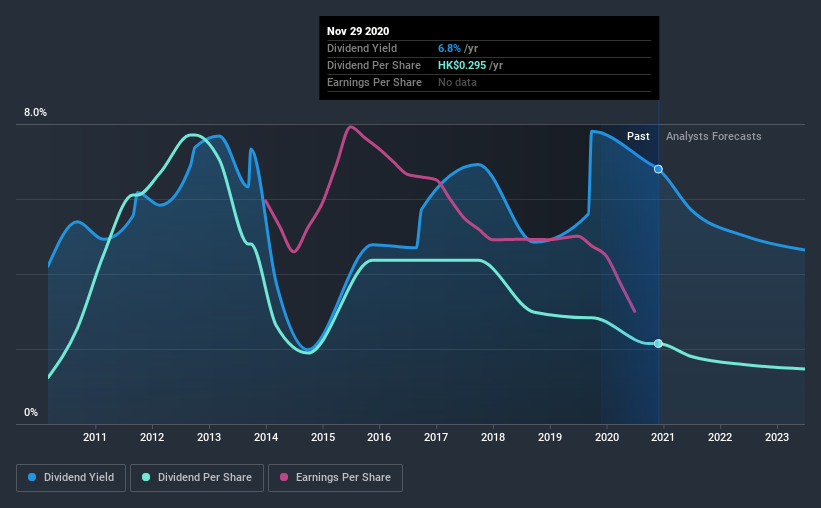Screen dimensions: 821x508
Task: Click the tooltip Dividend Per Share row label
Action: (374, 65)
